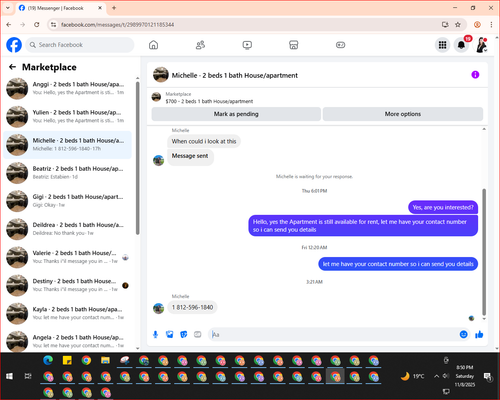Open the emoji picker icon
The image size is (500, 400).
tap(463, 334)
